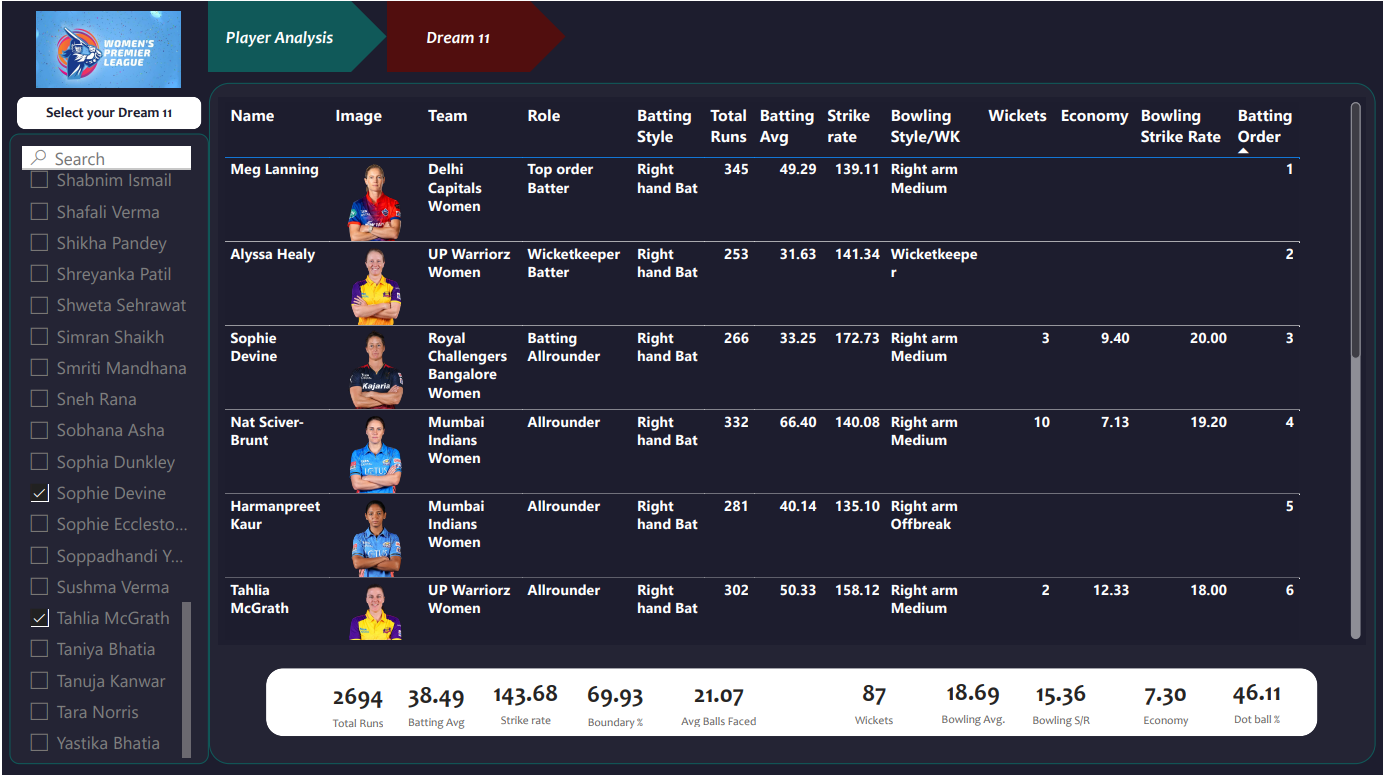Tick the Sneh Rana checkbox
This screenshot has width=1385, height=775.
[x=39, y=399]
